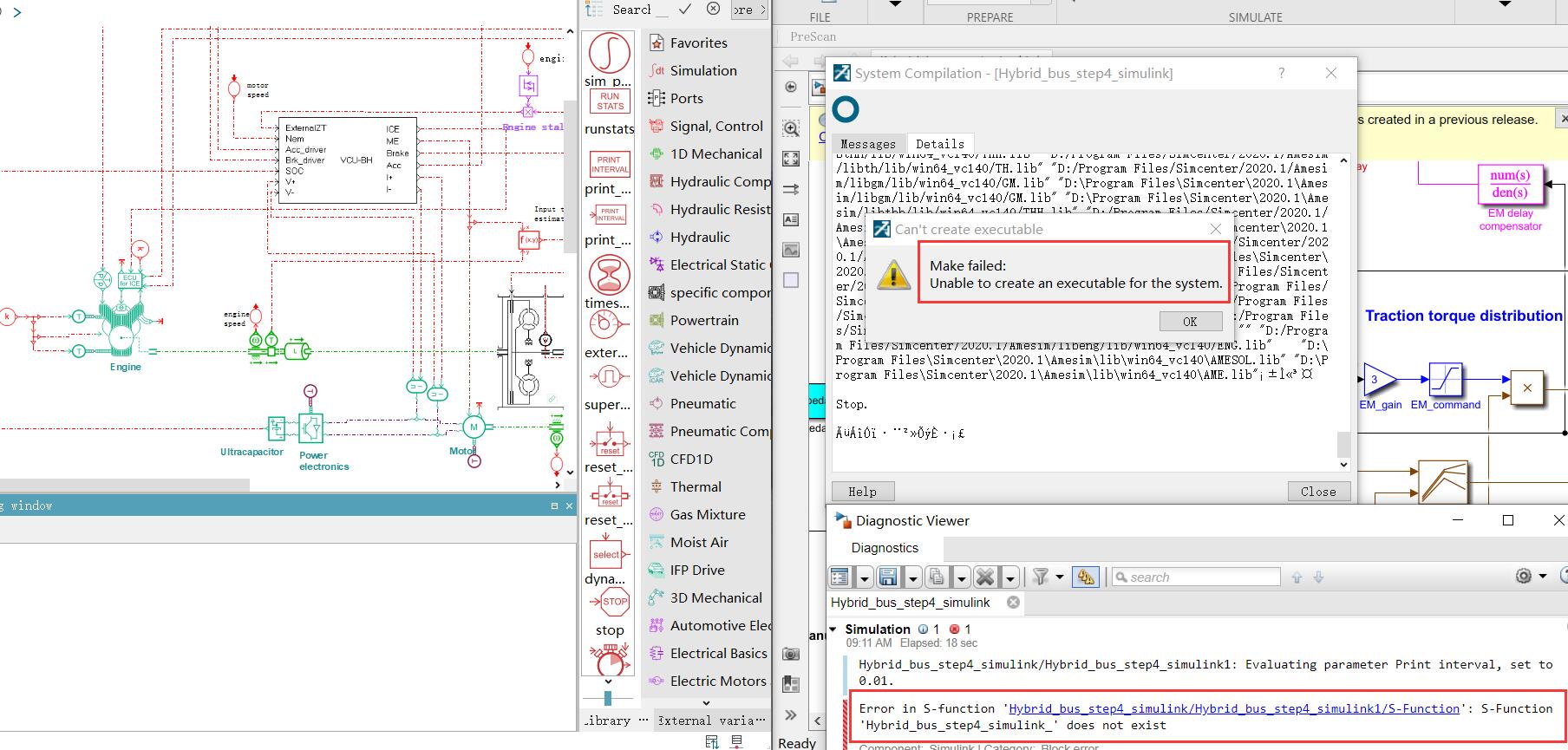Click Simulink fit-to-view icon
The image size is (1568, 750).
point(791,159)
